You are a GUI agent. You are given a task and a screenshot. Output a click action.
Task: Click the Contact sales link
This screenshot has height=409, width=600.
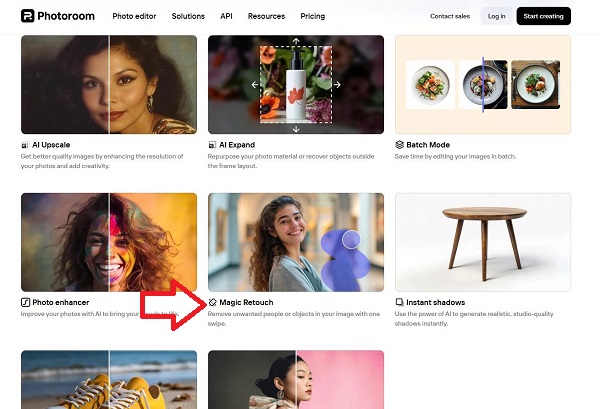coord(449,16)
